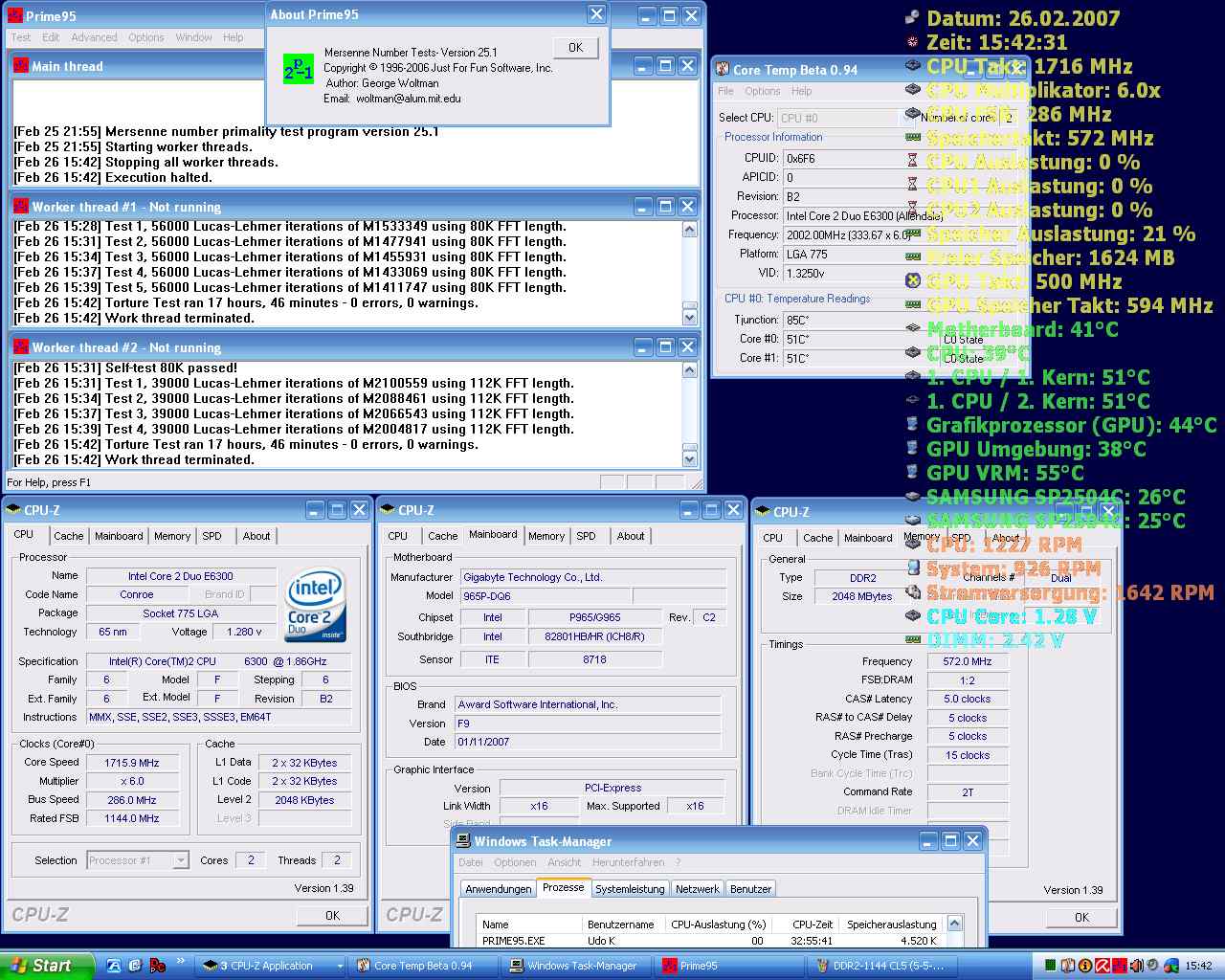Click the second quick launch icon next to Start
This screenshot has width=1225, height=980.
click(x=135, y=966)
